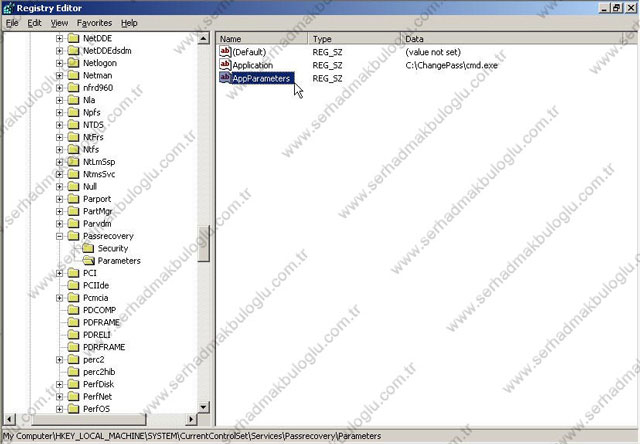Image resolution: width=640 pixels, height=444 pixels.
Task: Select the PerfOS key label
Action: point(96,409)
